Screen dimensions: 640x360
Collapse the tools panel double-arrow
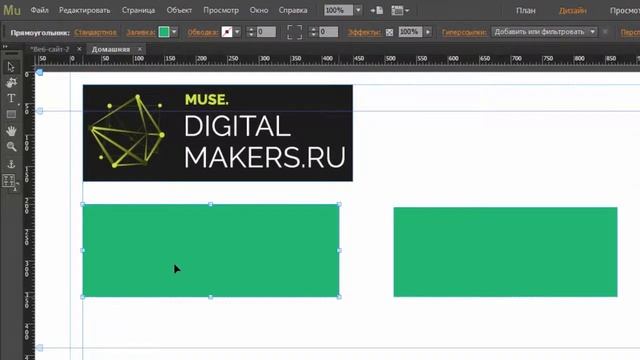[x=5, y=47]
